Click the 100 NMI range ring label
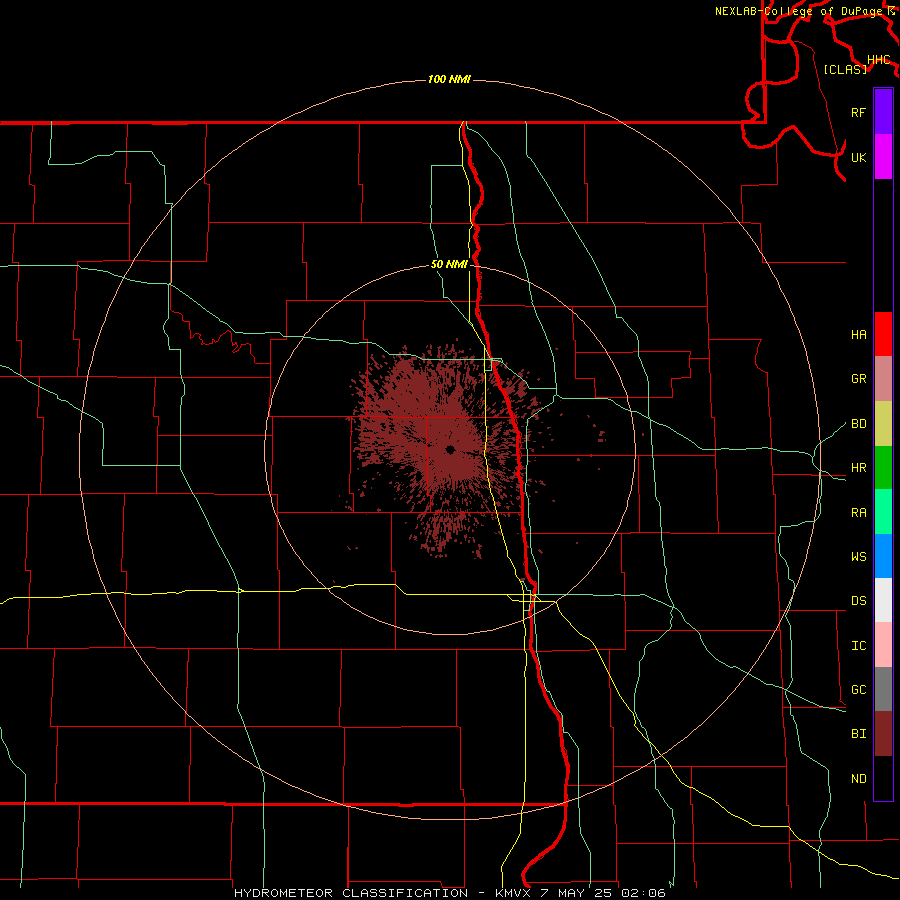This screenshot has width=900, height=900. (x=449, y=79)
